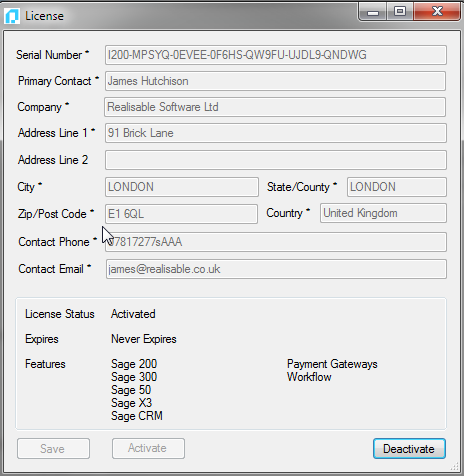
Task: Click the Contact Email field
Action: [x=276, y=269]
